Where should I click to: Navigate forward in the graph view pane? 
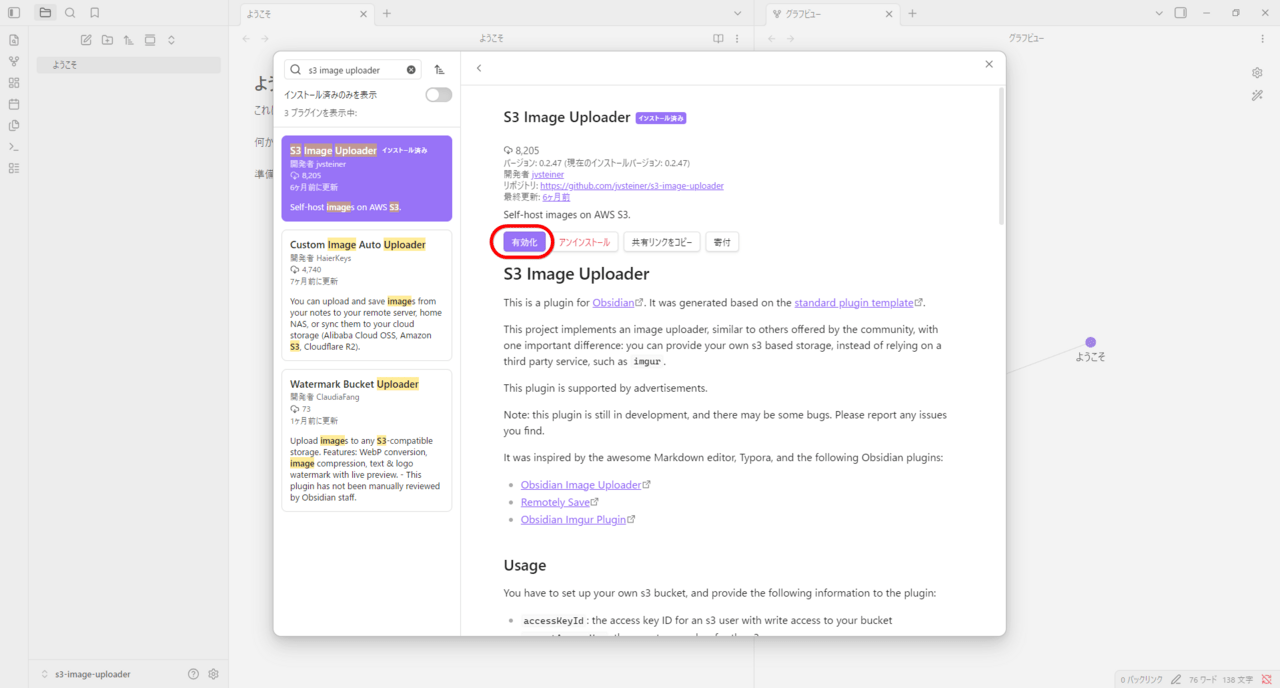pyautogui.click(x=790, y=39)
